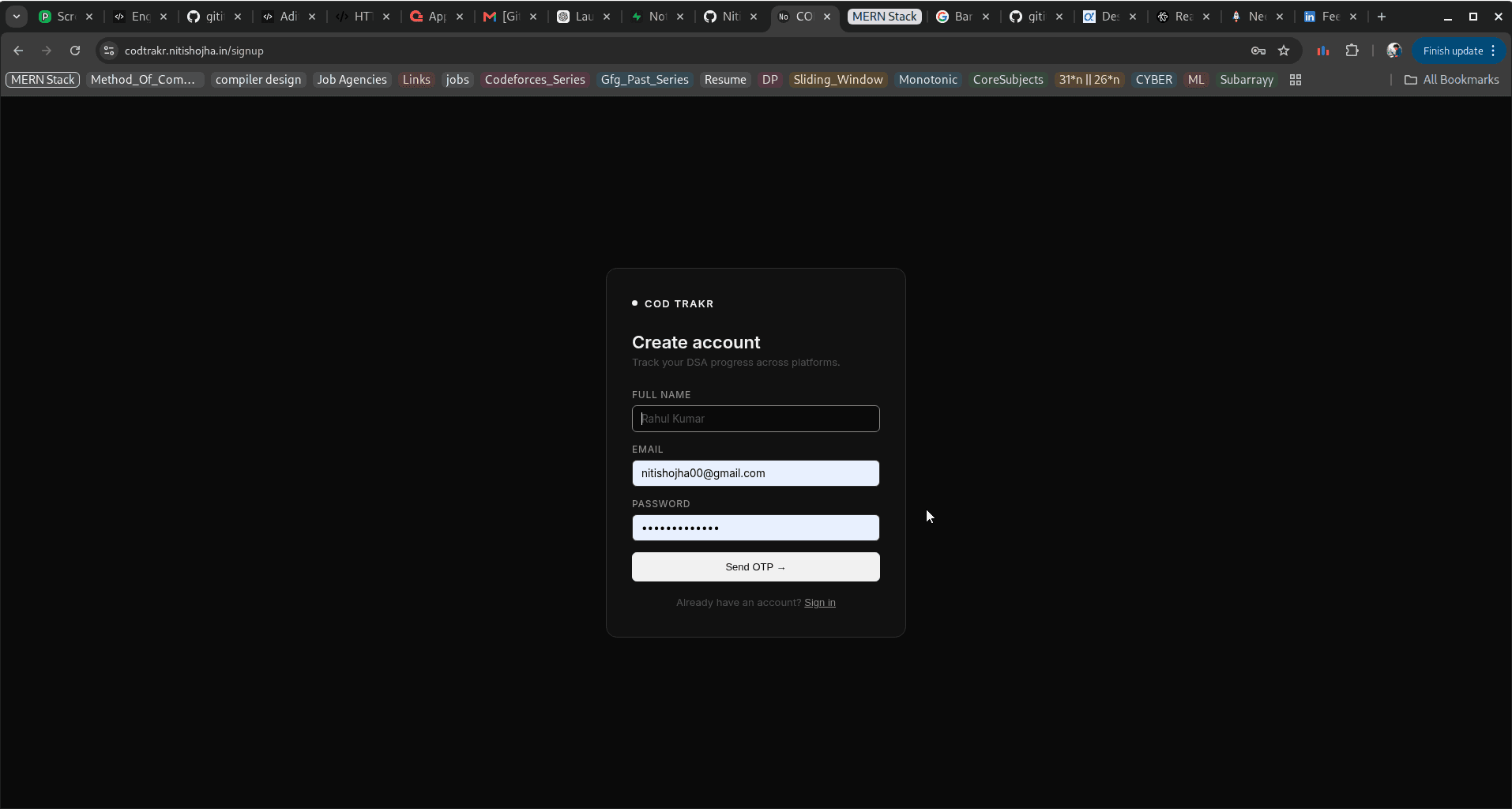
Task: Close the Scr tab
Action: [x=89, y=17]
